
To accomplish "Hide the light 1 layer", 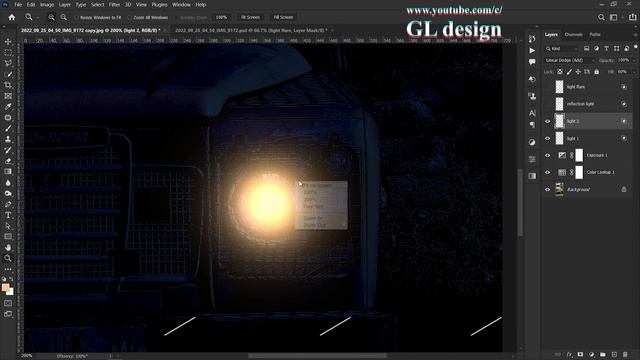I will click(x=547, y=138).
